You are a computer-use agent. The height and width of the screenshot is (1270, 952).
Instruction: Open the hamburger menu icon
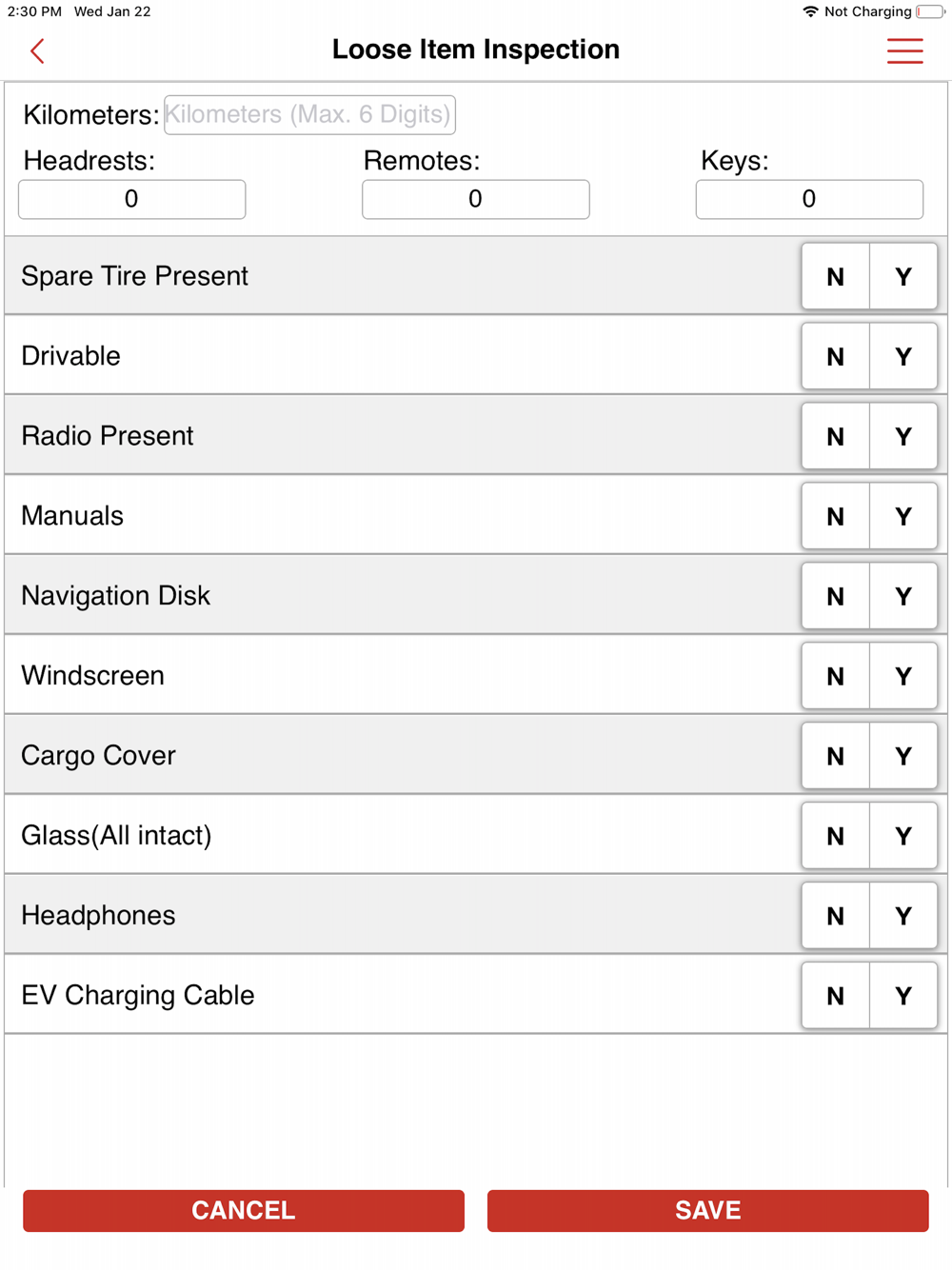tap(904, 51)
